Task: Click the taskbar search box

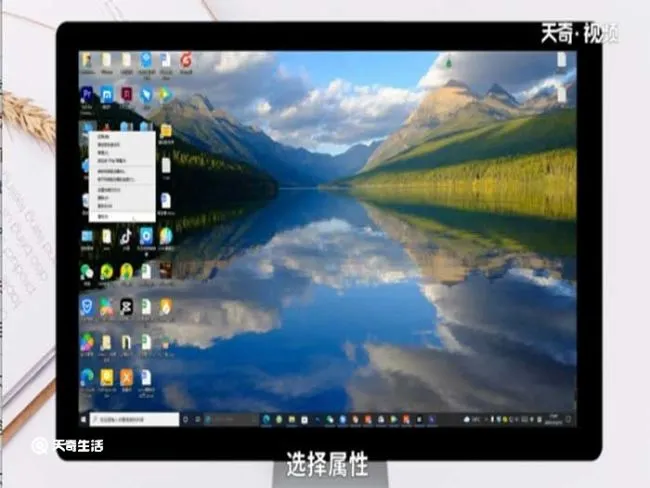Action: pyautogui.click(x=134, y=420)
